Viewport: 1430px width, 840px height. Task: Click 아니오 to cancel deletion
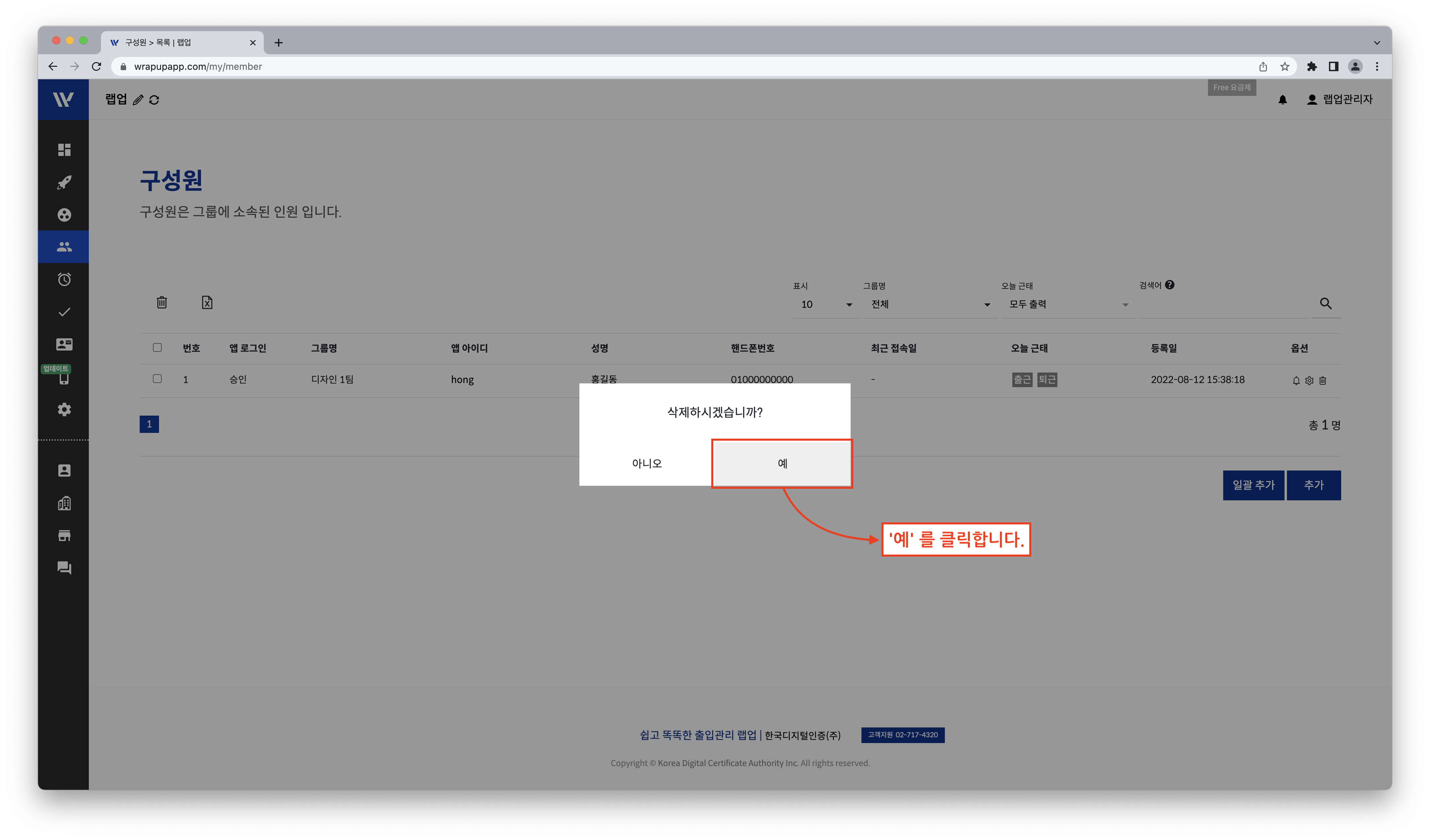point(646,463)
